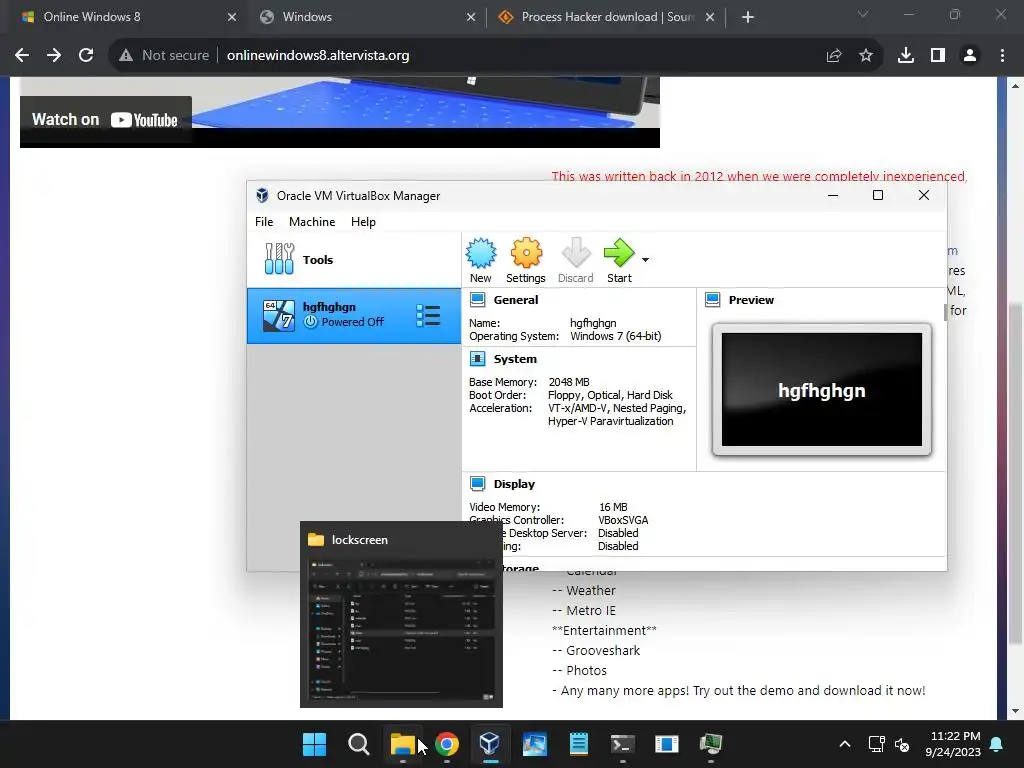Open File Explorer from the taskbar
The width and height of the screenshot is (1024, 768).
tap(403, 744)
